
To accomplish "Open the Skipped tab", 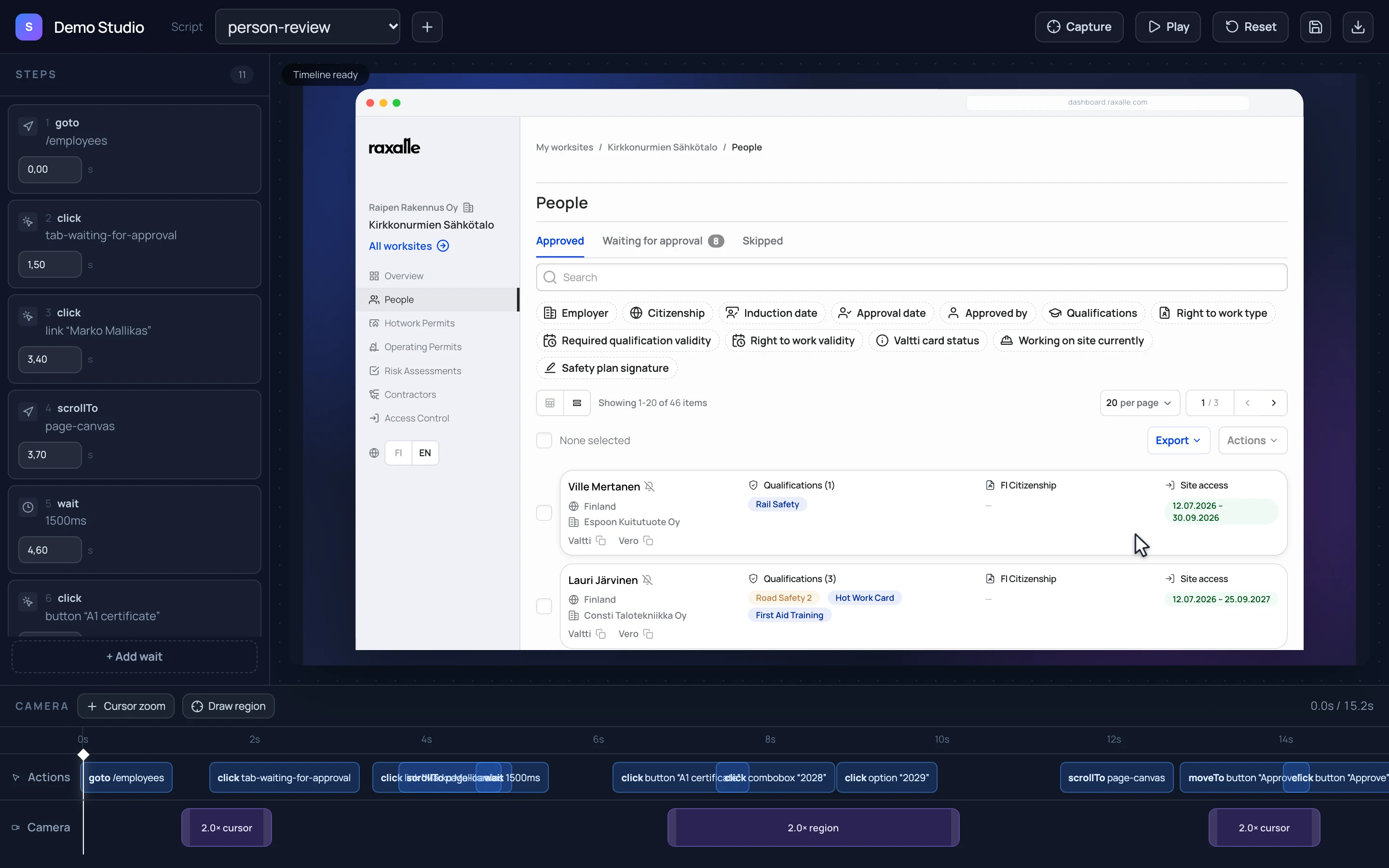I will point(762,241).
